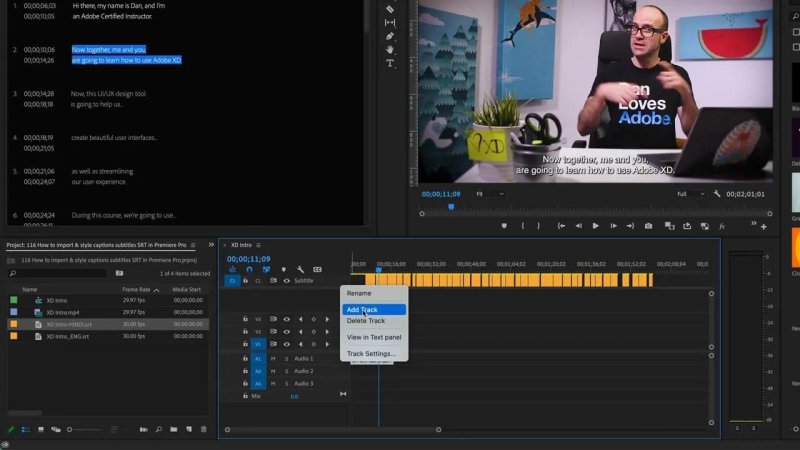Screen dimensions: 800x450
Task: Toggle snap in timeline magnet icon
Action: pyautogui.click(x=249, y=269)
